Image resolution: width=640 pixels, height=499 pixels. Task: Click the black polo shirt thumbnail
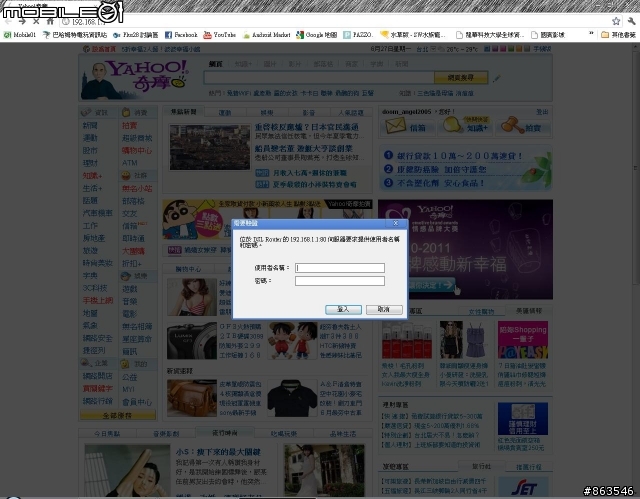[292, 398]
